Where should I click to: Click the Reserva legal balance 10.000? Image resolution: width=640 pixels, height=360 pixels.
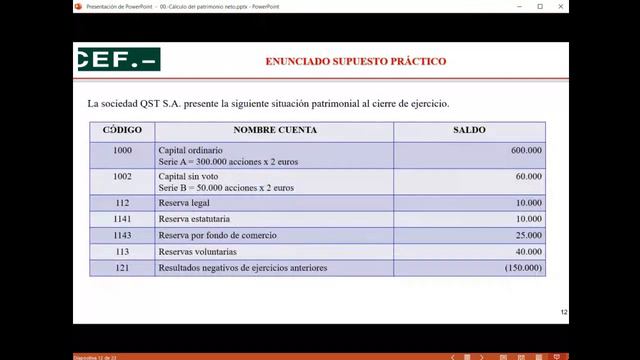tap(529, 203)
